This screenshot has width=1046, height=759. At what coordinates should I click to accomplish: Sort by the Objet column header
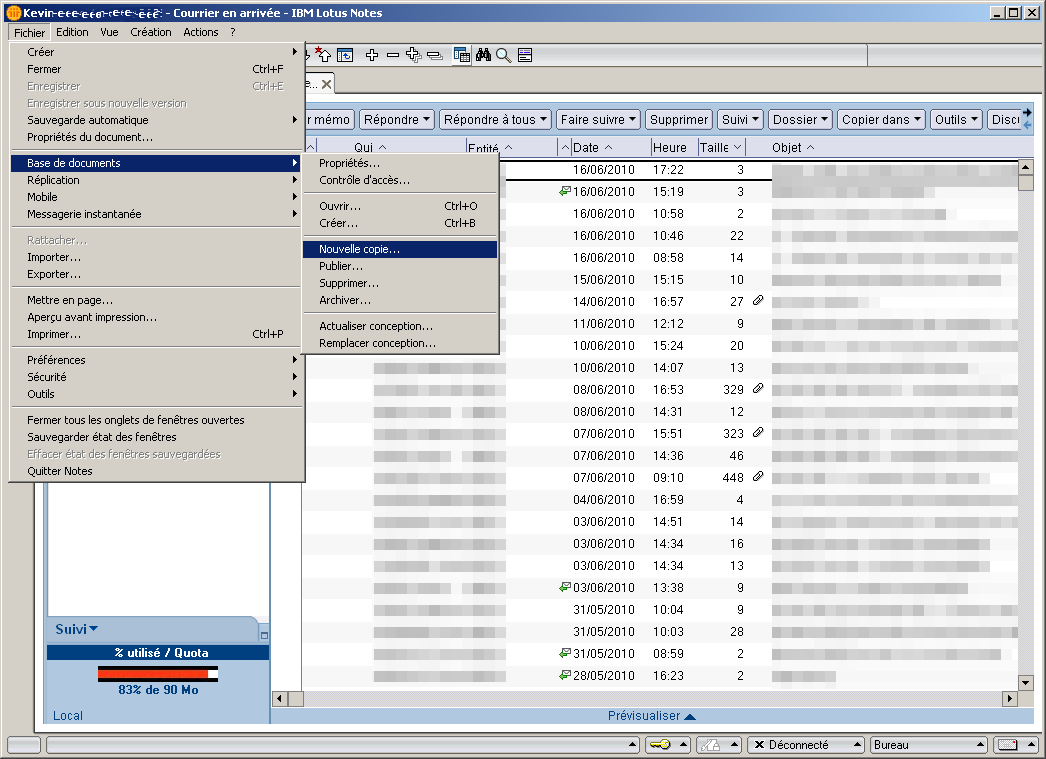pos(793,147)
